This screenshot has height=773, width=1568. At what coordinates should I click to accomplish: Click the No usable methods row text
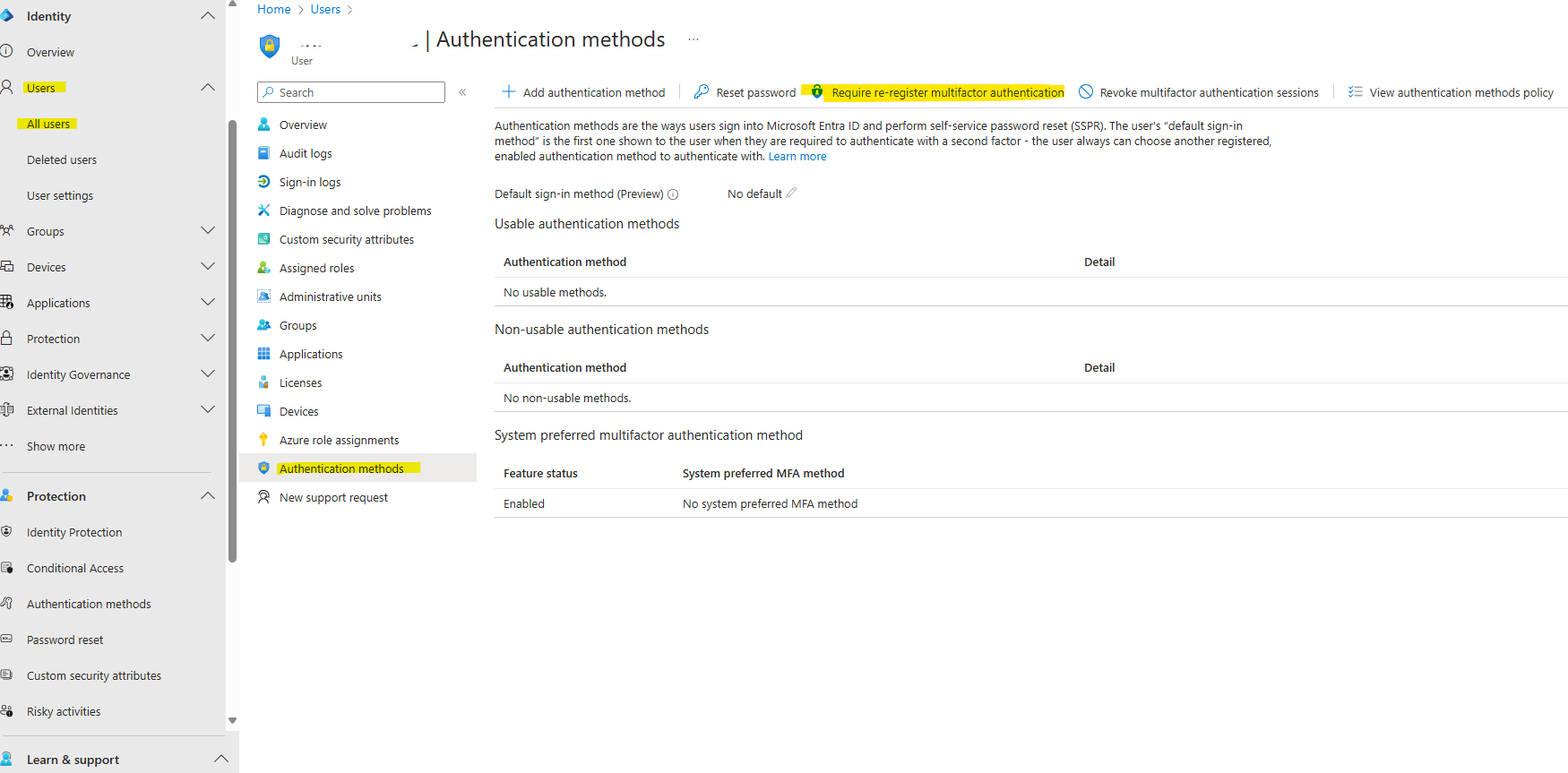pos(555,292)
